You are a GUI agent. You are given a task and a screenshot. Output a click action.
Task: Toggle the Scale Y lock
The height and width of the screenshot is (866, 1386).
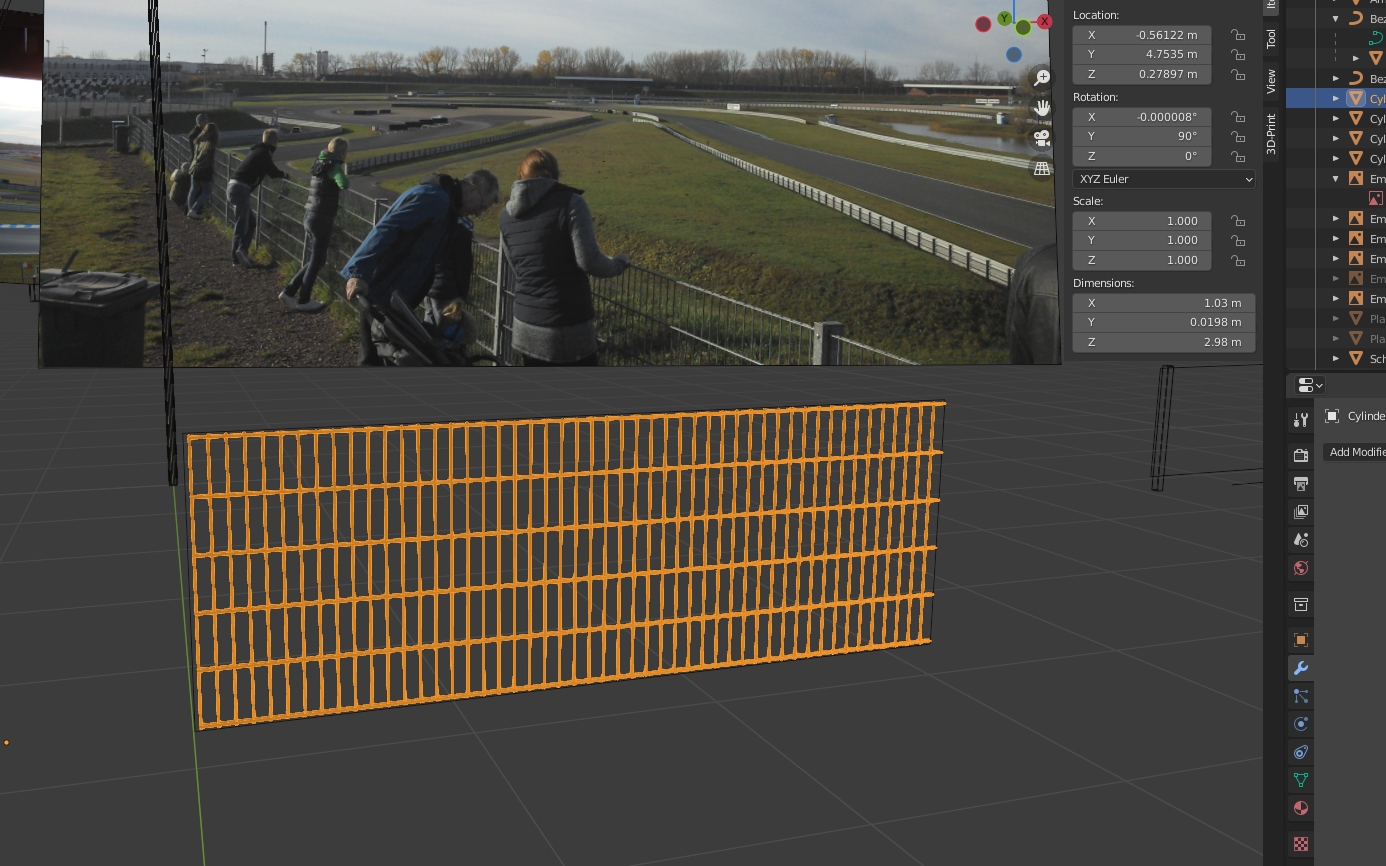(1238, 241)
